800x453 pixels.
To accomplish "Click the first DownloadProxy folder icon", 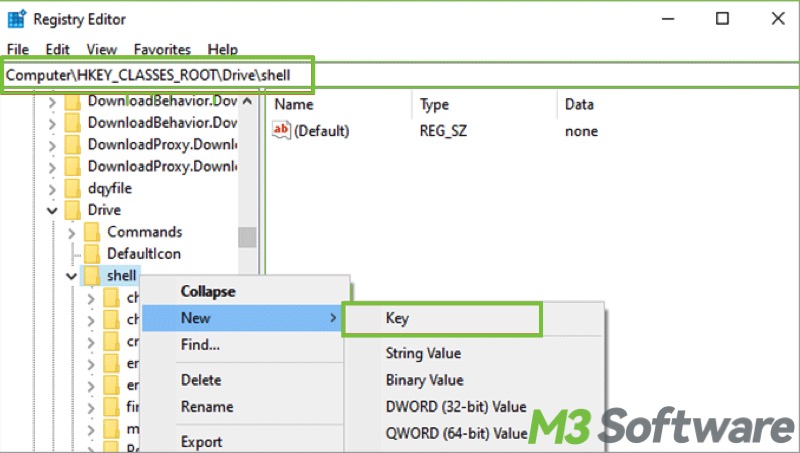I will tap(72, 144).
